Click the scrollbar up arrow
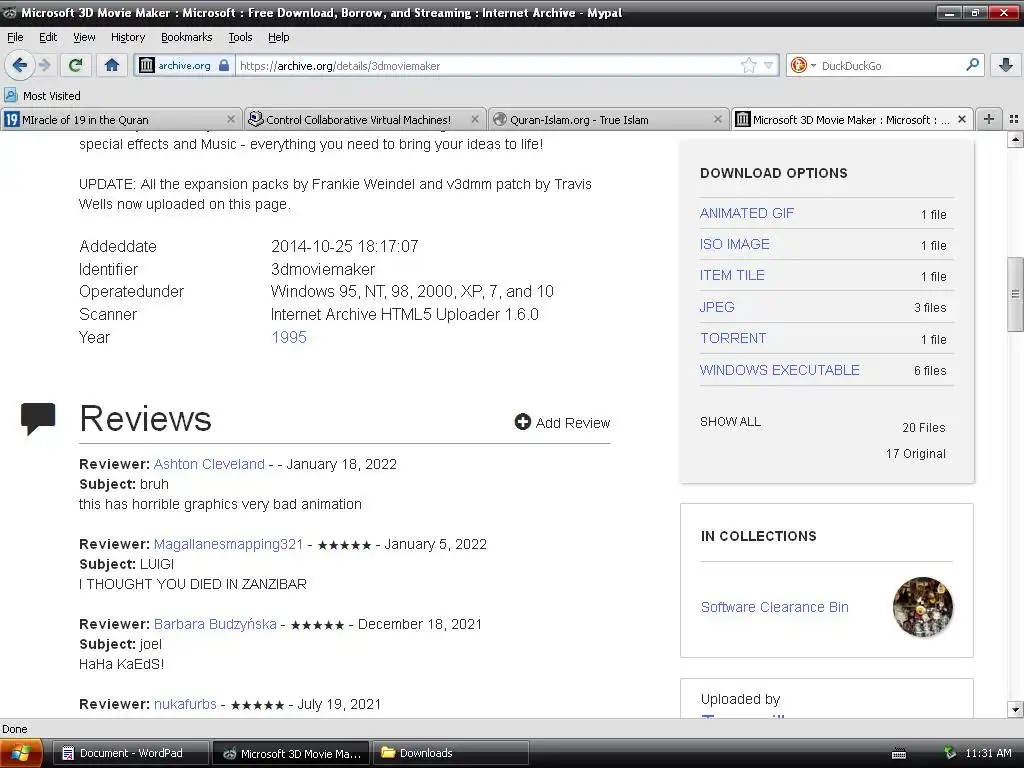This screenshot has height=768, width=1024. [x=1015, y=139]
